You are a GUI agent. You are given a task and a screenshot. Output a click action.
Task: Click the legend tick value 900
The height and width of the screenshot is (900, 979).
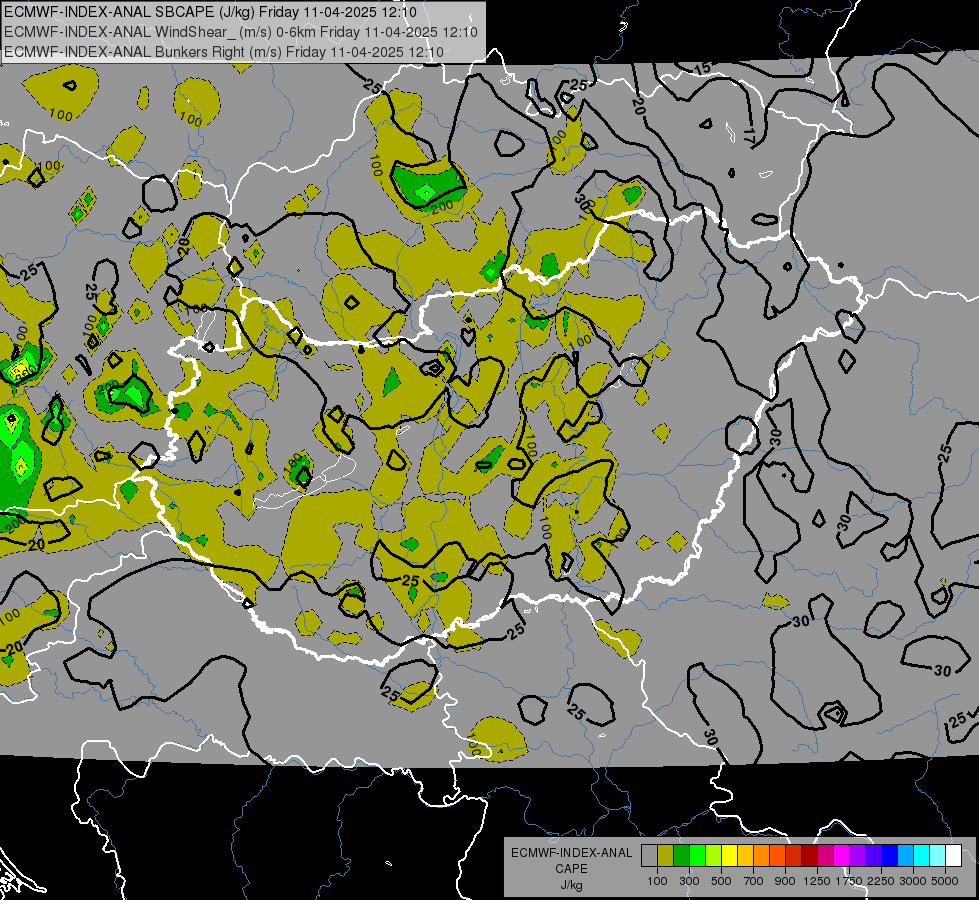[x=785, y=881]
